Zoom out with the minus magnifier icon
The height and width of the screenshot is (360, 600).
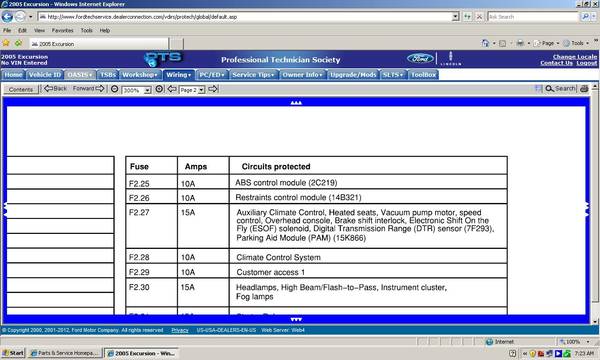point(114,89)
